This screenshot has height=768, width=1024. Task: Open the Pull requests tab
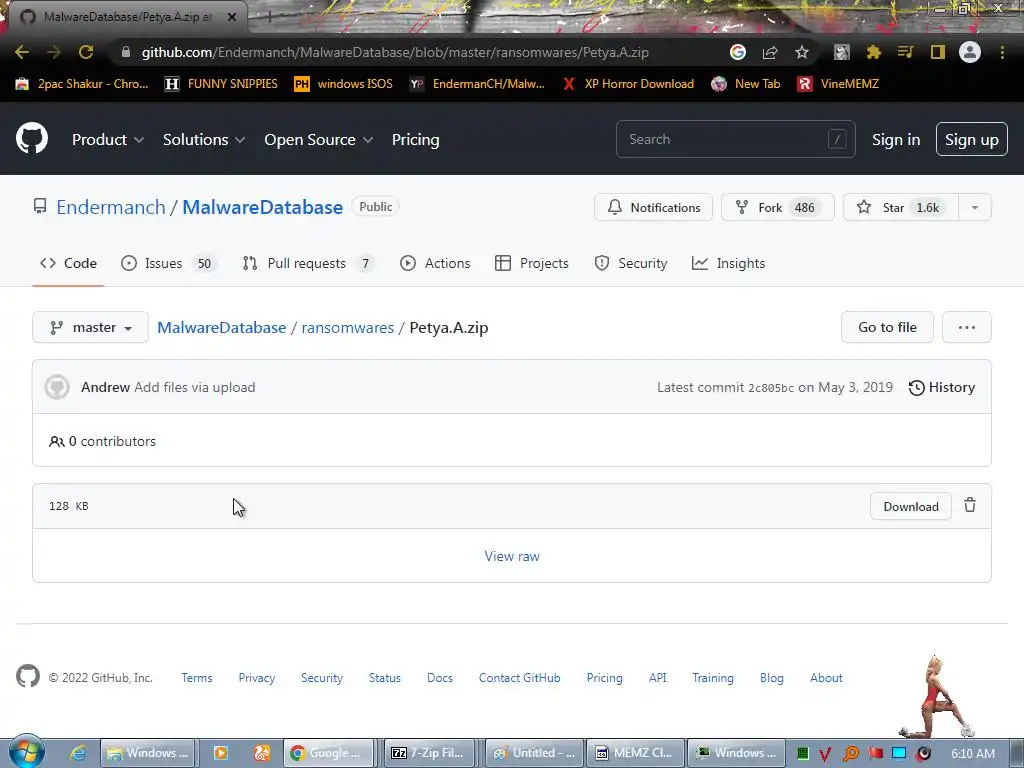[x=308, y=263]
